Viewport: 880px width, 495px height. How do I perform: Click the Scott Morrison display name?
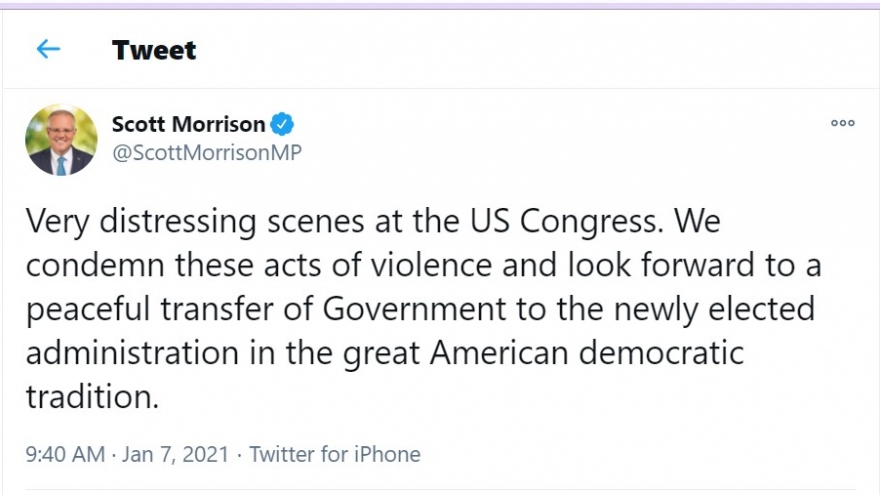coord(188,124)
